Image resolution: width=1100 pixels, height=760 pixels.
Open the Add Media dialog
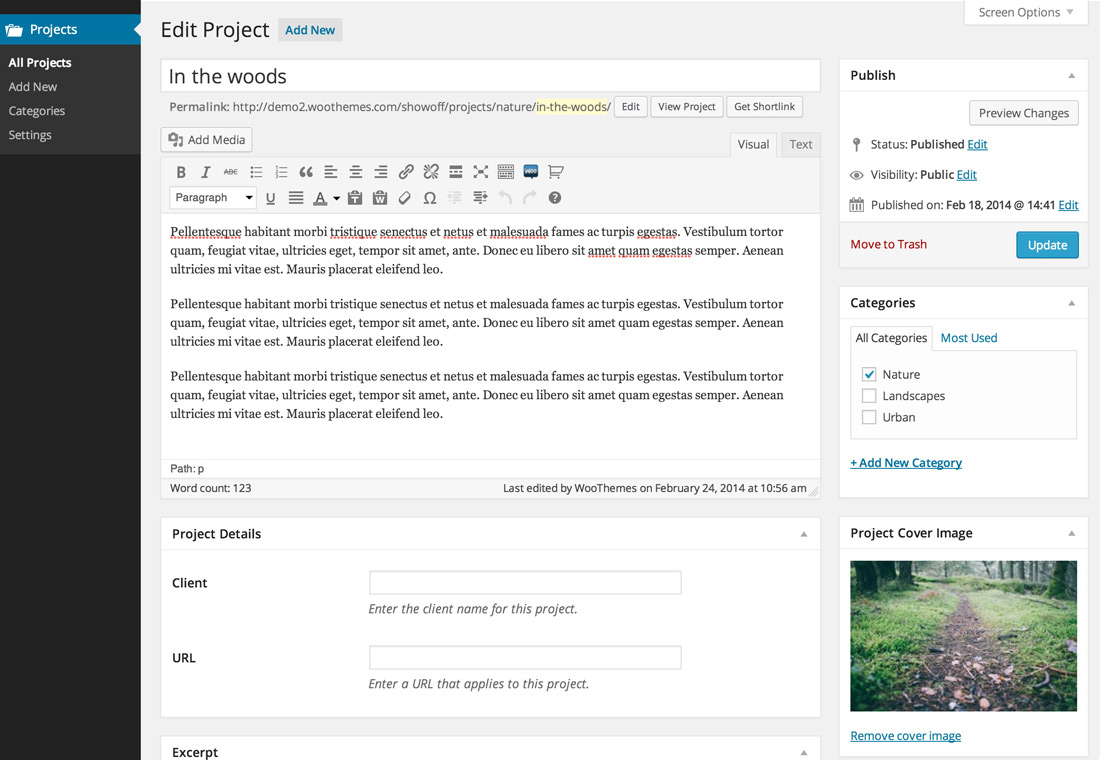(206, 139)
